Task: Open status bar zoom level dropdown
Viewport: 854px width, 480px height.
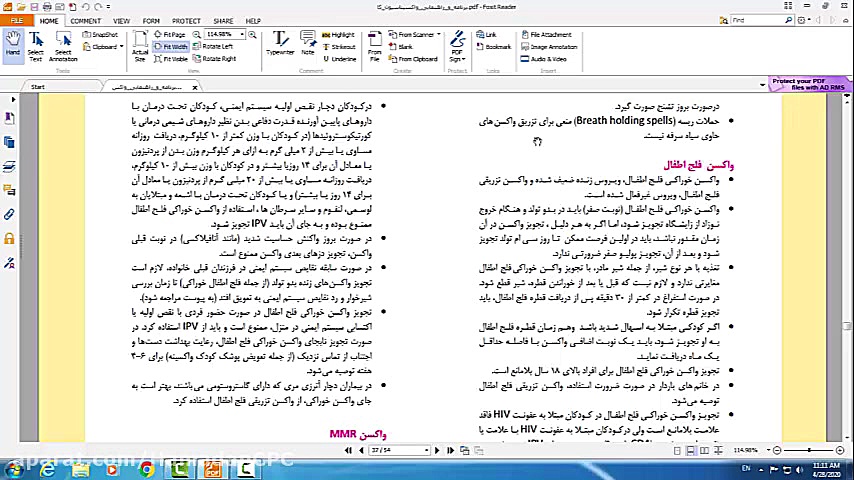Action: pyautogui.click(x=768, y=451)
